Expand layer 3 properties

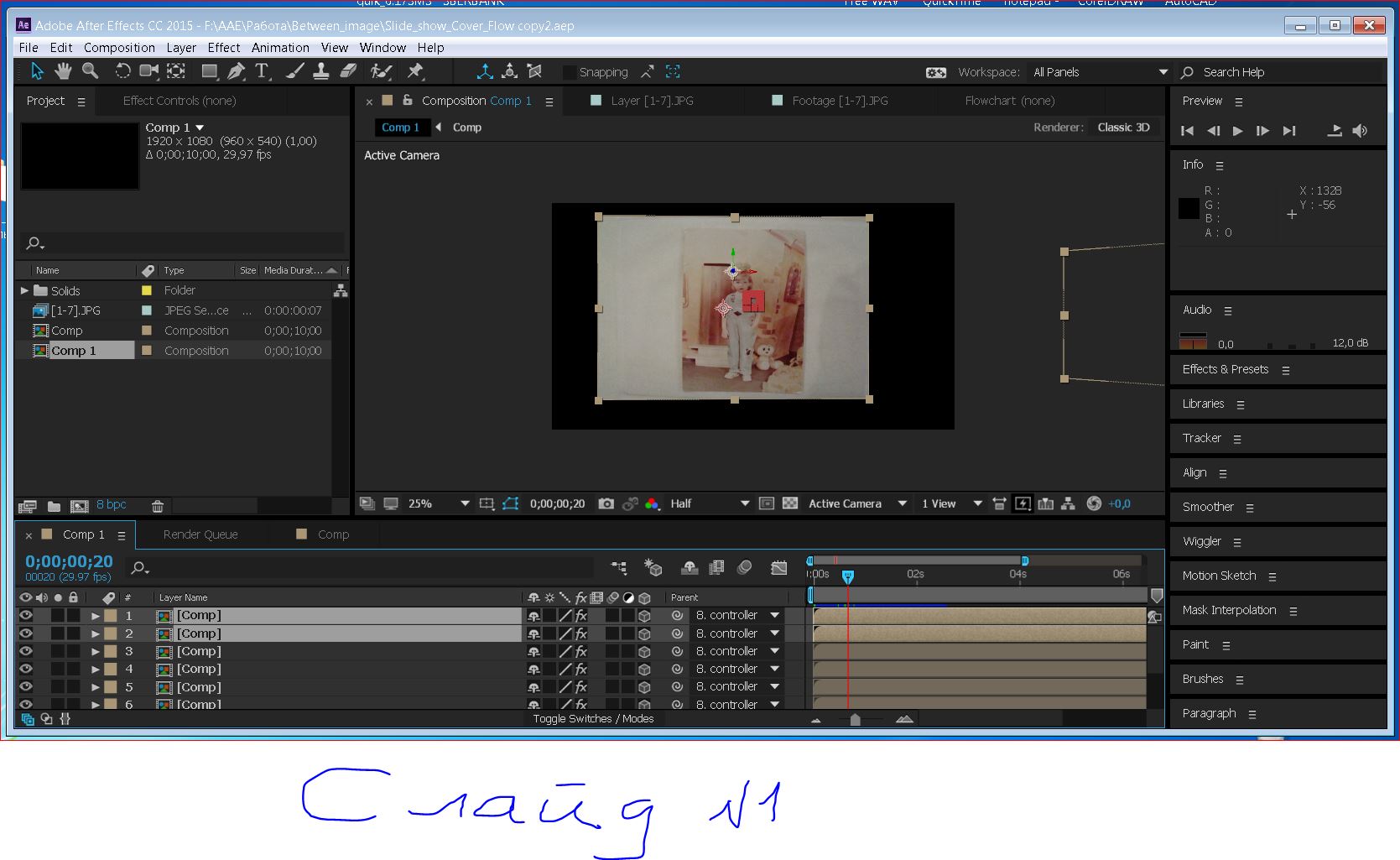click(96, 652)
